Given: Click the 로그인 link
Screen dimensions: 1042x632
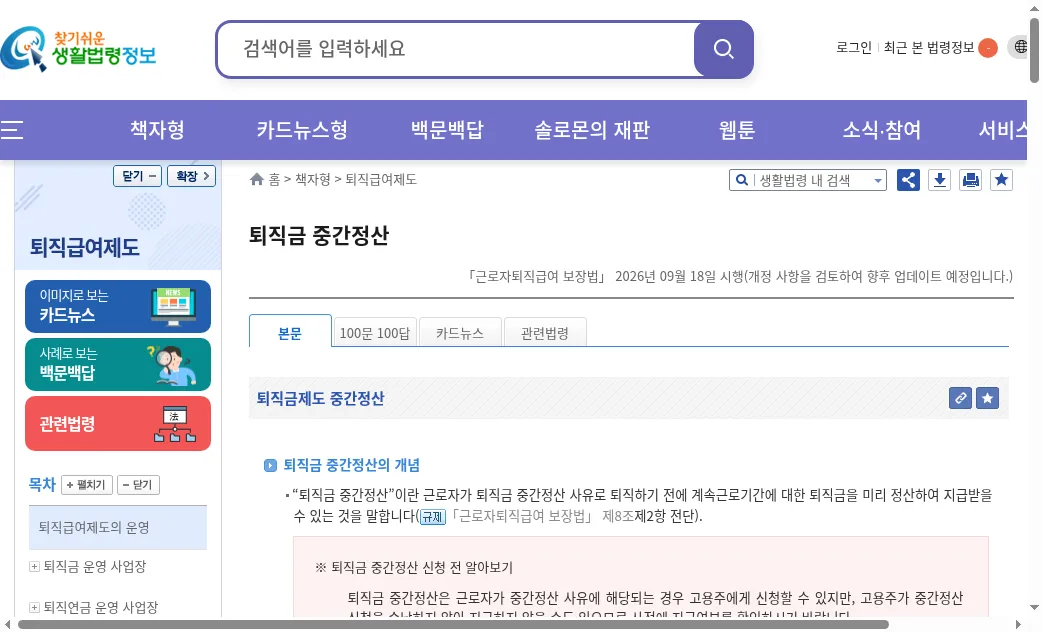Looking at the screenshot, I should click(854, 47).
